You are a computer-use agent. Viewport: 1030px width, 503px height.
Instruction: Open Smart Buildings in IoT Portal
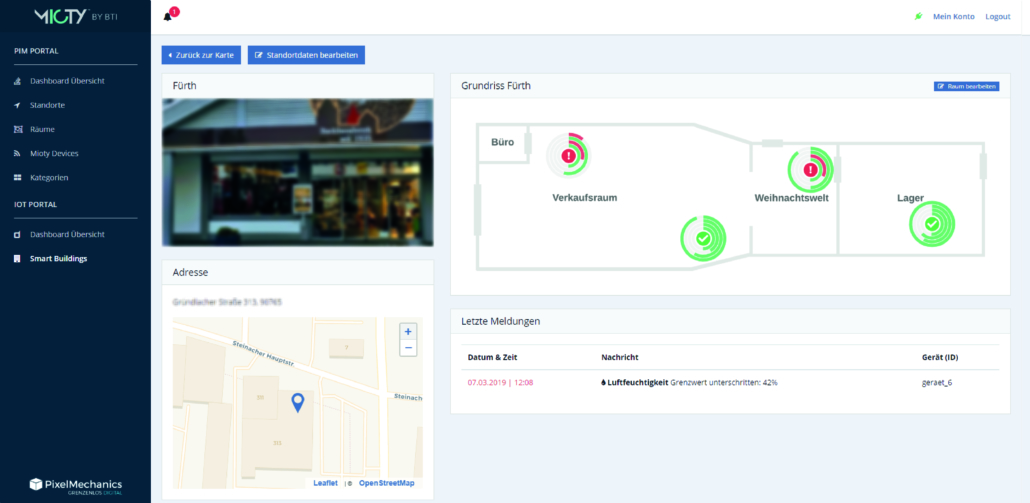pyautogui.click(x=58, y=258)
